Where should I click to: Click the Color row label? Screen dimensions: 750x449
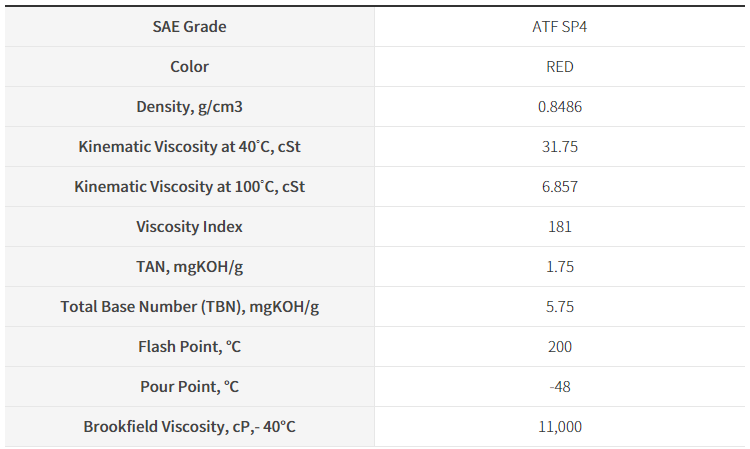pyautogui.click(x=189, y=66)
